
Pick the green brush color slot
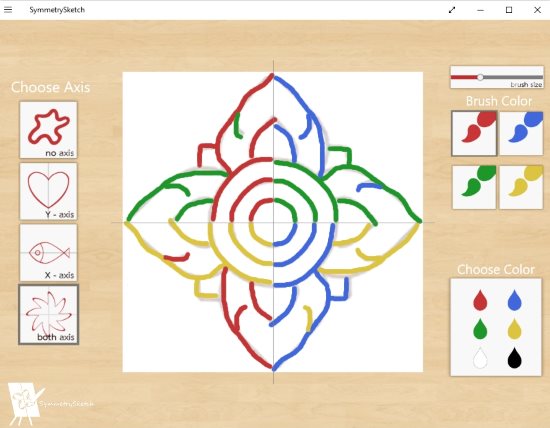pos(474,187)
